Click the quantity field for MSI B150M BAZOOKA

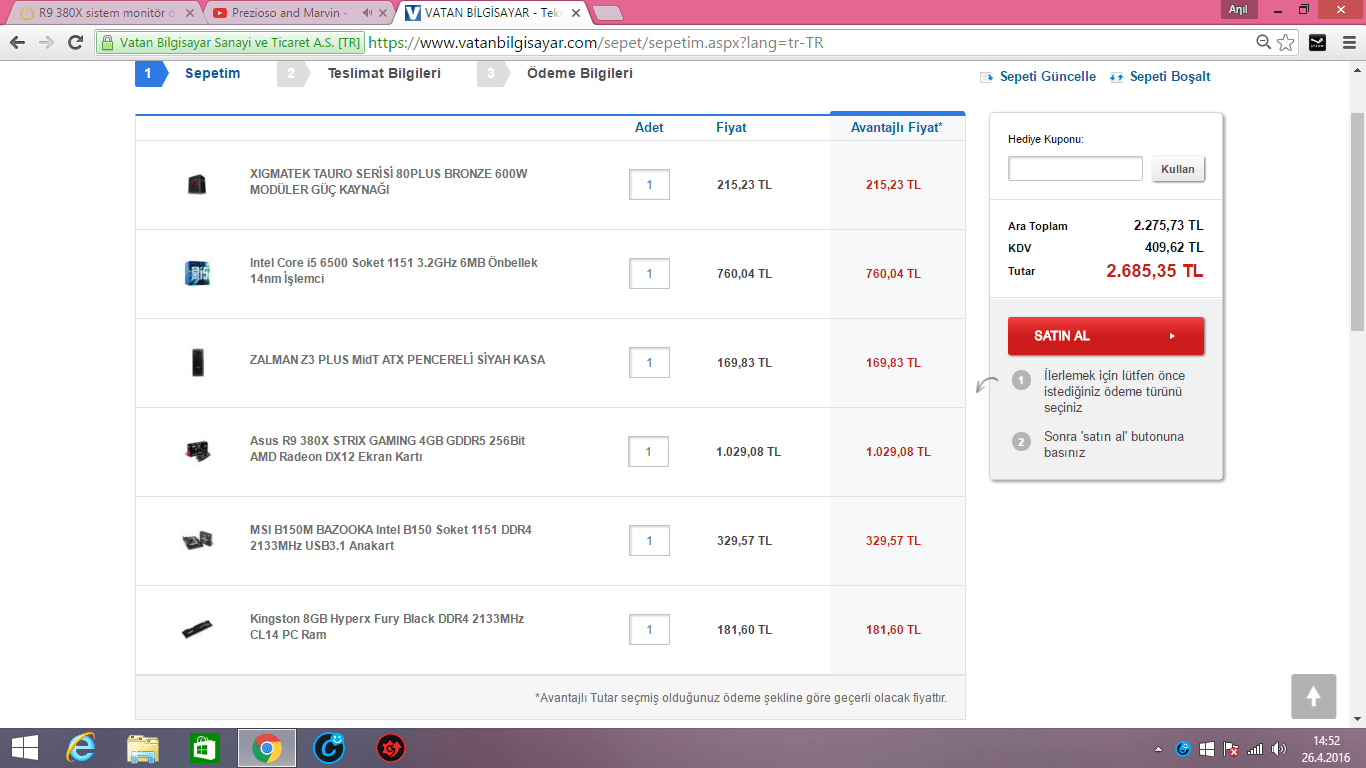coord(649,541)
